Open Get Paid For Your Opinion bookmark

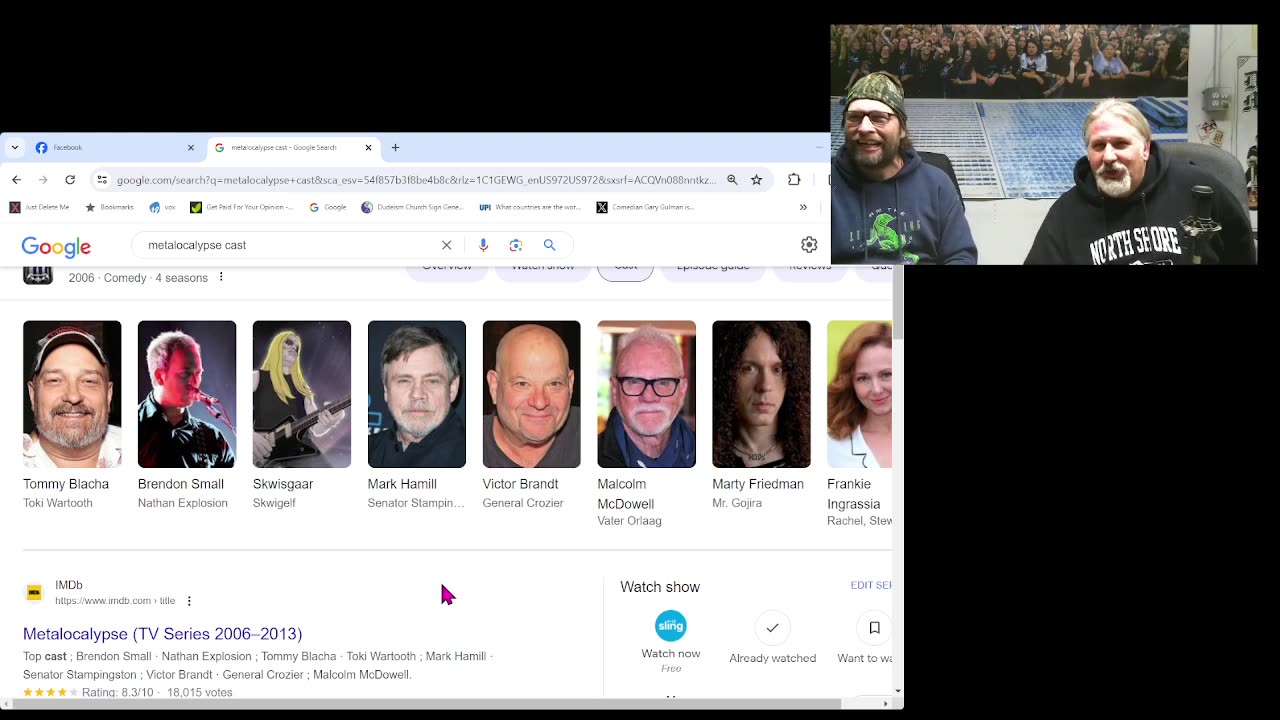pyautogui.click(x=242, y=207)
